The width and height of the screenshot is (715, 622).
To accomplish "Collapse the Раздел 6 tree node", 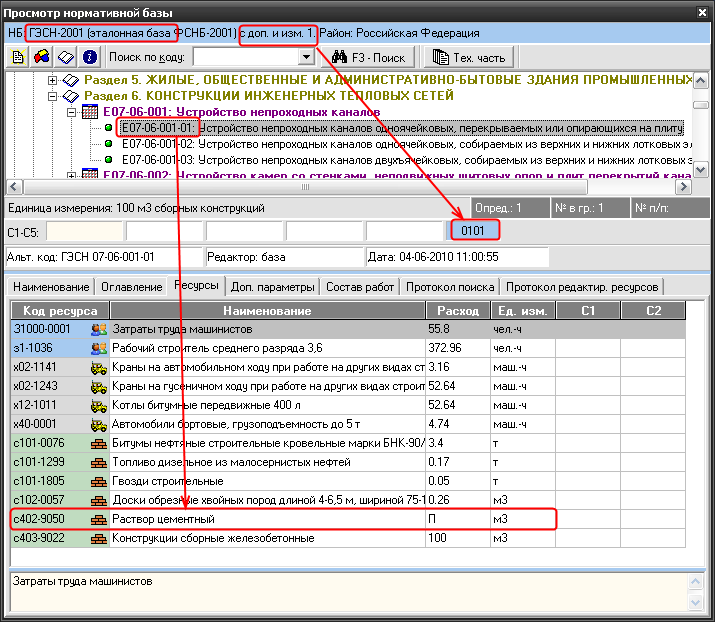I will 50,96.
